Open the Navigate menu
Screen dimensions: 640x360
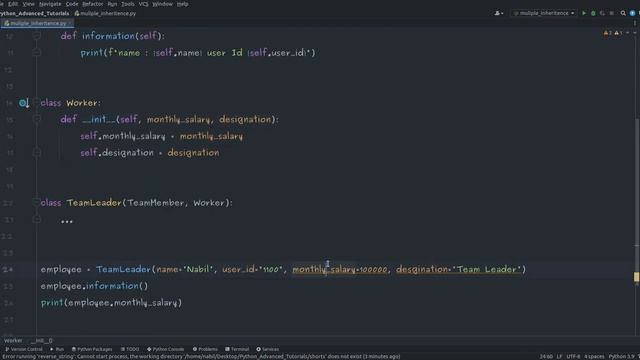50,4
